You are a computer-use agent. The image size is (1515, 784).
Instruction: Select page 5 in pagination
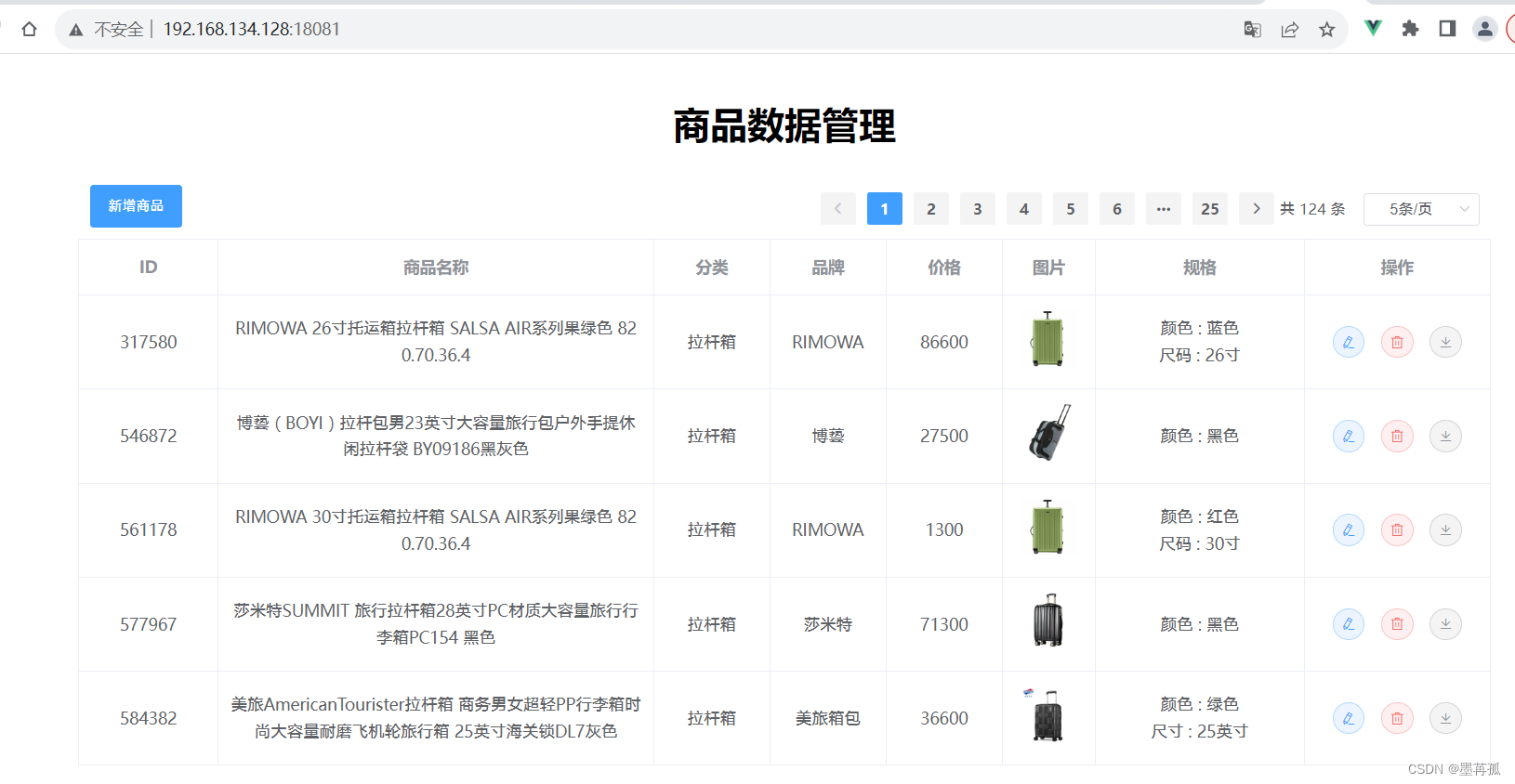1070,209
